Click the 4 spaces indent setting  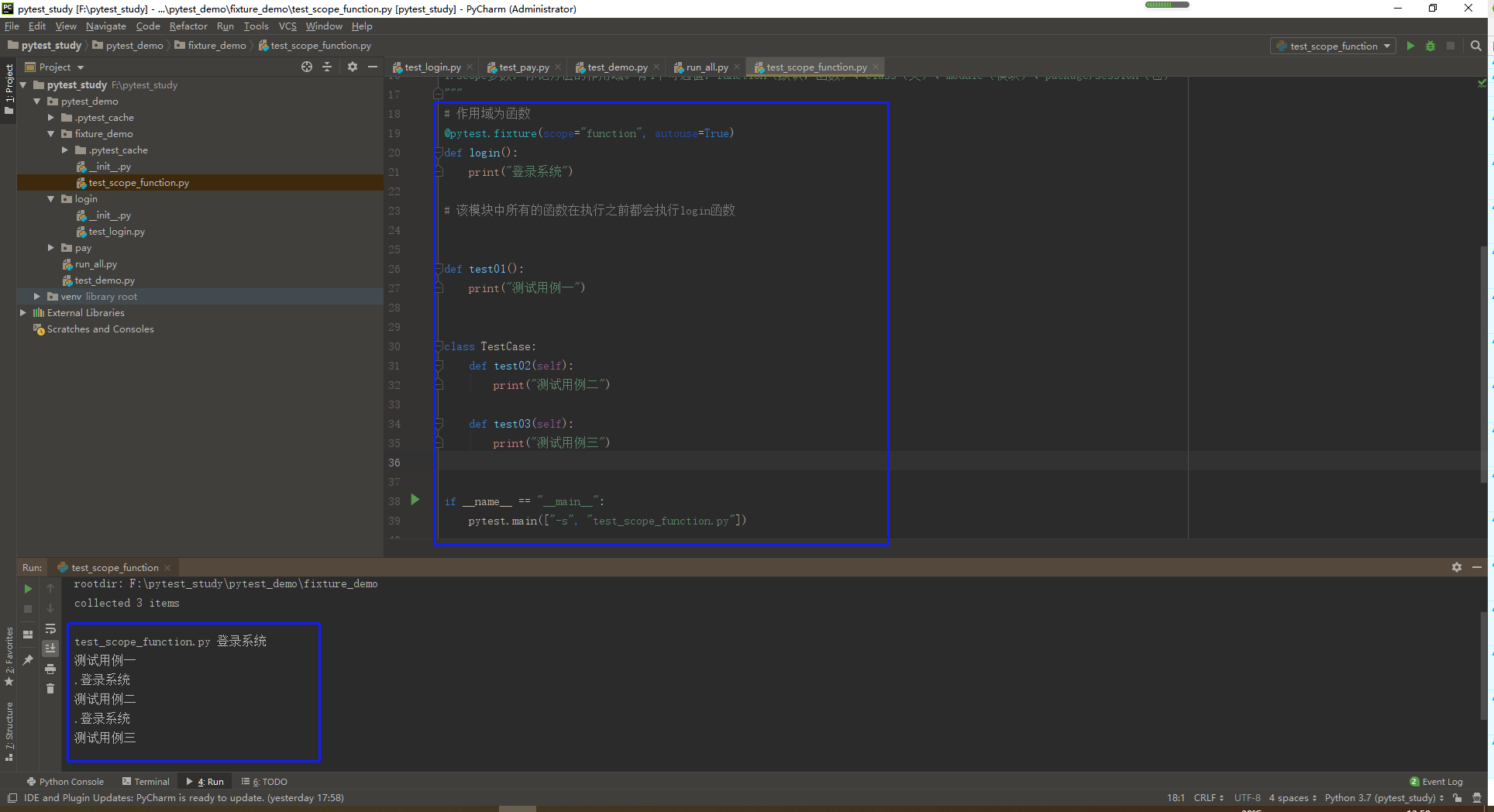pyautogui.click(x=1292, y=798)
